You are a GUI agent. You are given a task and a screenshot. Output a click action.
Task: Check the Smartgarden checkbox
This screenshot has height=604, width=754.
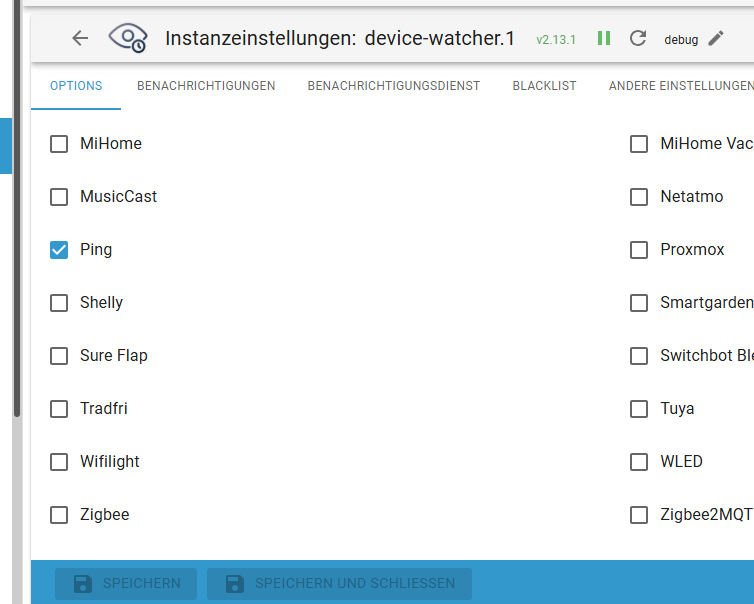coord(639,303)
